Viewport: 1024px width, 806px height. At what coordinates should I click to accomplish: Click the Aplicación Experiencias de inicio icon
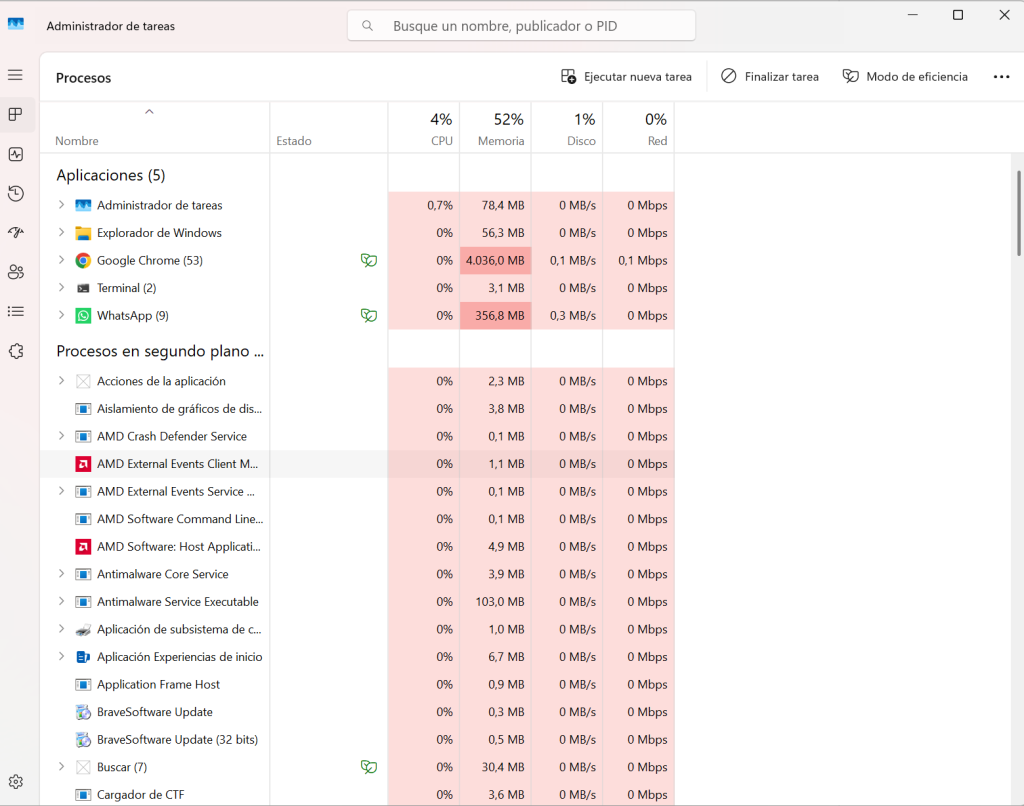point(83,657)
